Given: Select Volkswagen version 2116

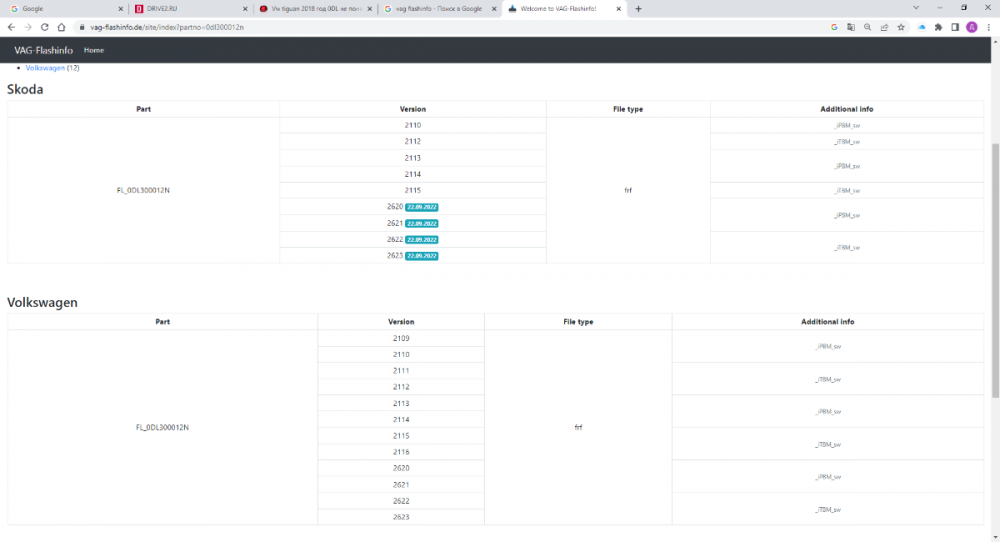Looking at the screenshot, I should tap(401, 452).
